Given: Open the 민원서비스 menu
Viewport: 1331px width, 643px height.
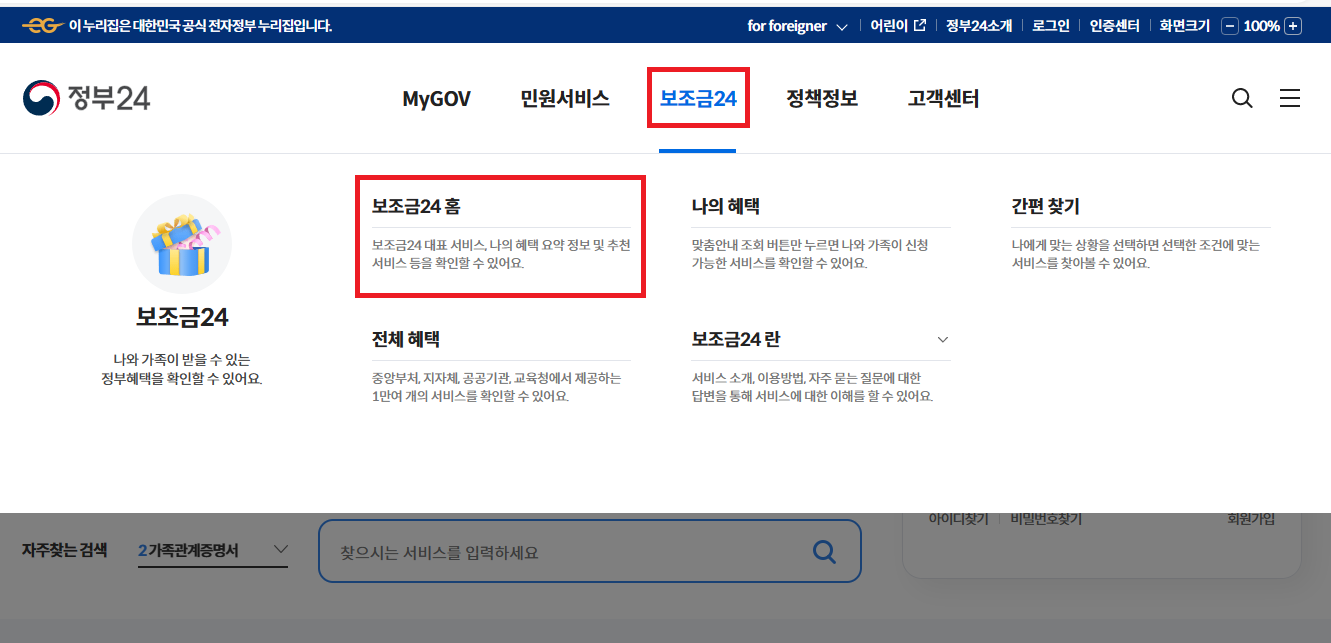Looking at the screenshot, I should [x=565, y=98].
